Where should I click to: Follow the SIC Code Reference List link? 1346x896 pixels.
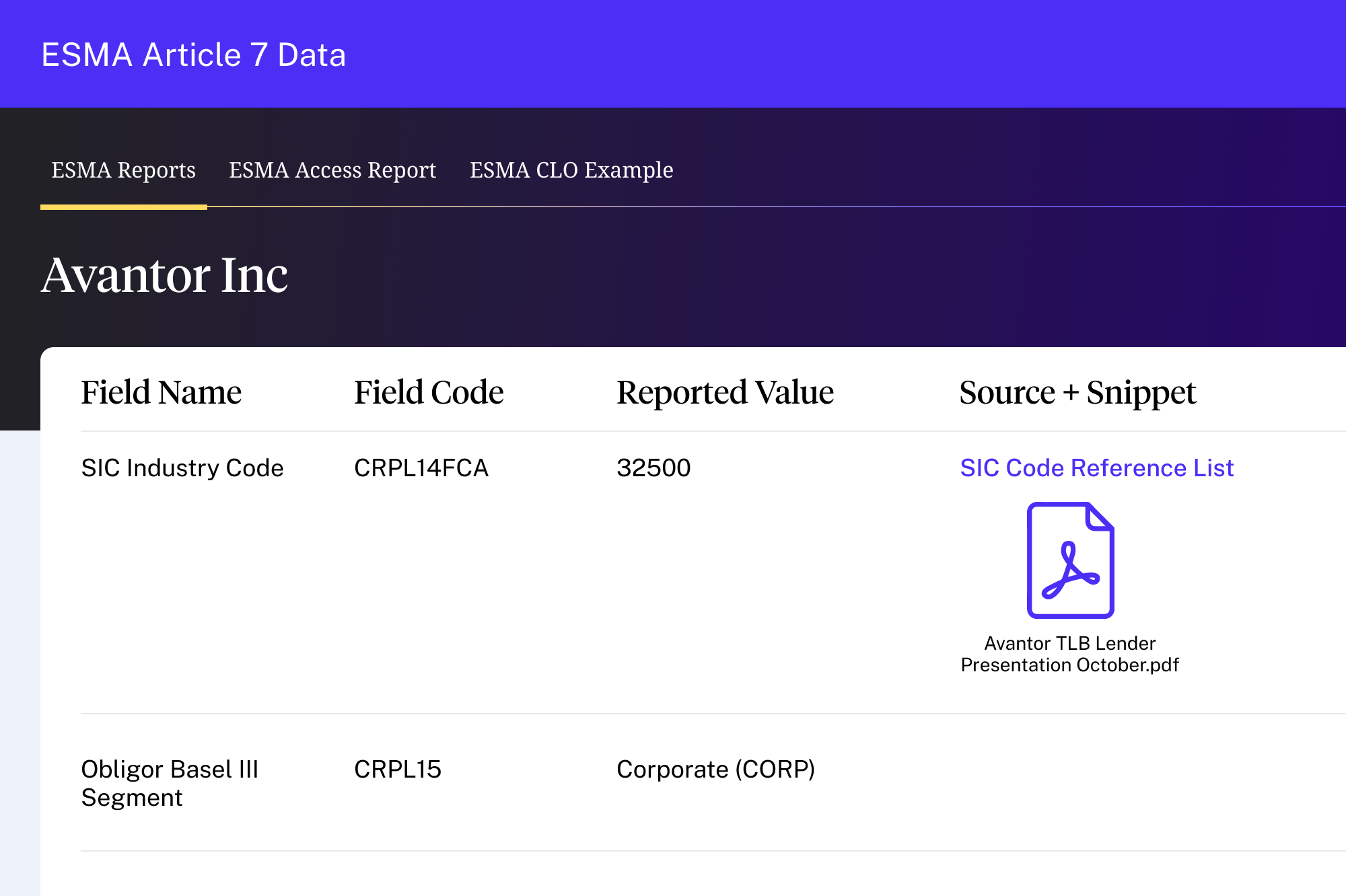[x=1096, y=468]
